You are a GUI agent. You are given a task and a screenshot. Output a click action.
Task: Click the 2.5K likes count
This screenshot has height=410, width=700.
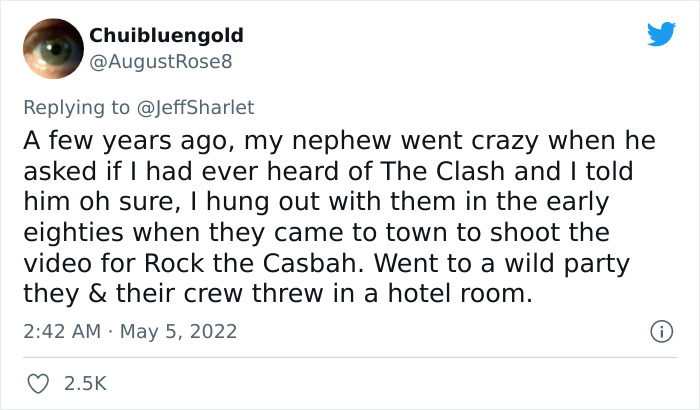pos(85,384)
